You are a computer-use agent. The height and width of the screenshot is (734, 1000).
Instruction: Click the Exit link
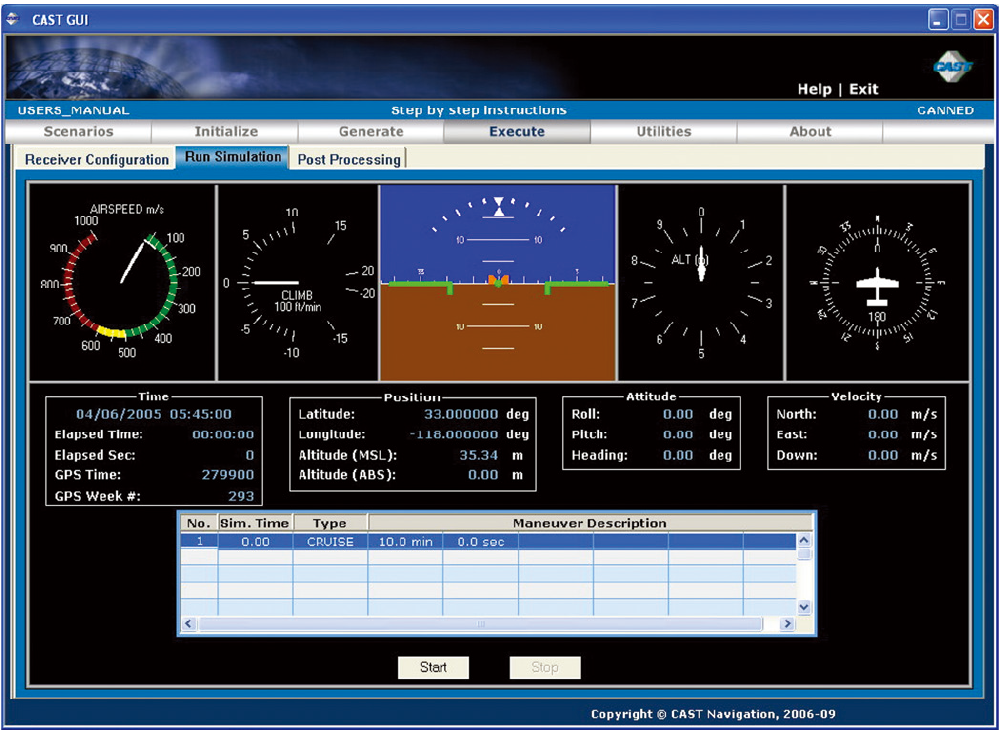864,89
